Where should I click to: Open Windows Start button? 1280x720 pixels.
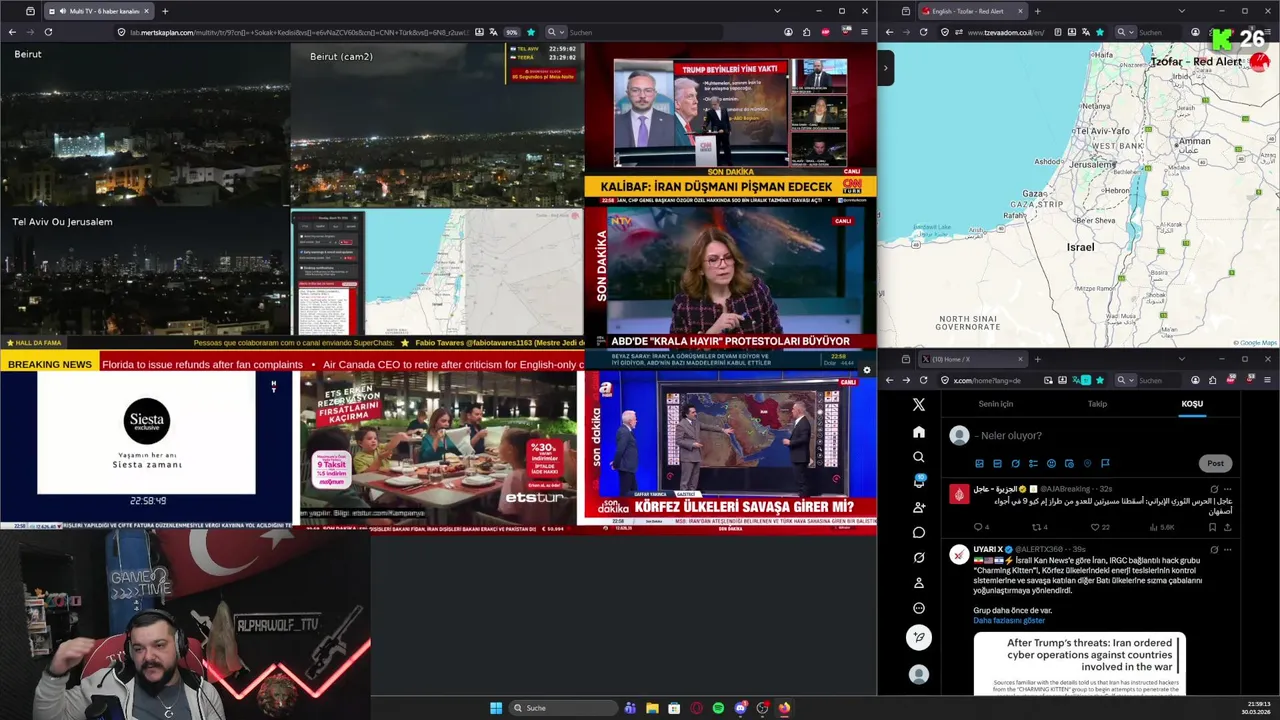[x=496, y=708]
